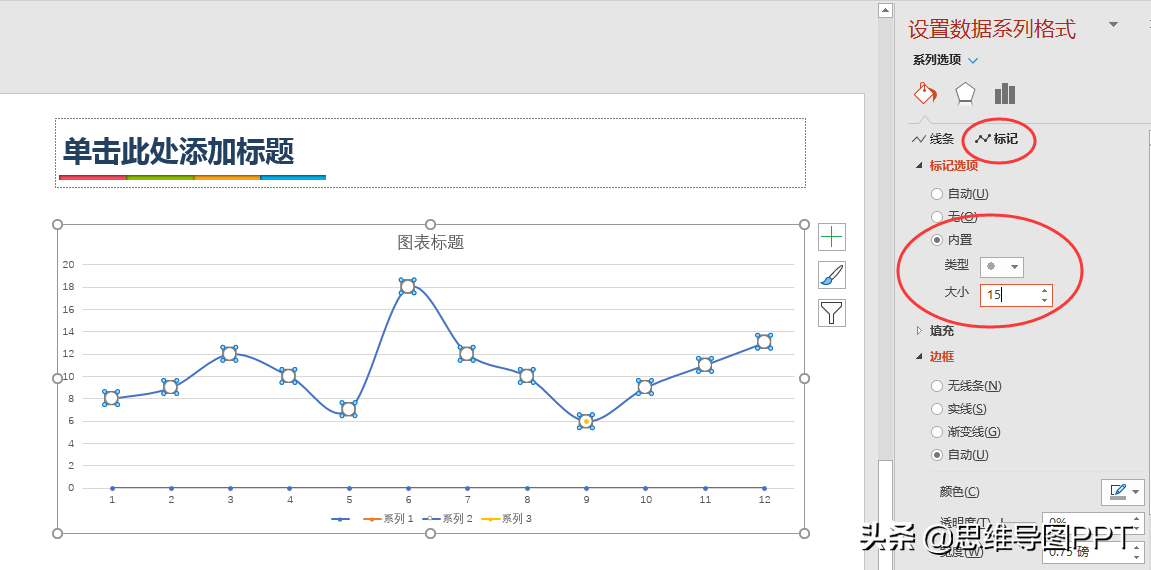This screenshot has width=1151, height=570.
Task: Switch to the 标记 marker tab
Action: pos(997,139)
